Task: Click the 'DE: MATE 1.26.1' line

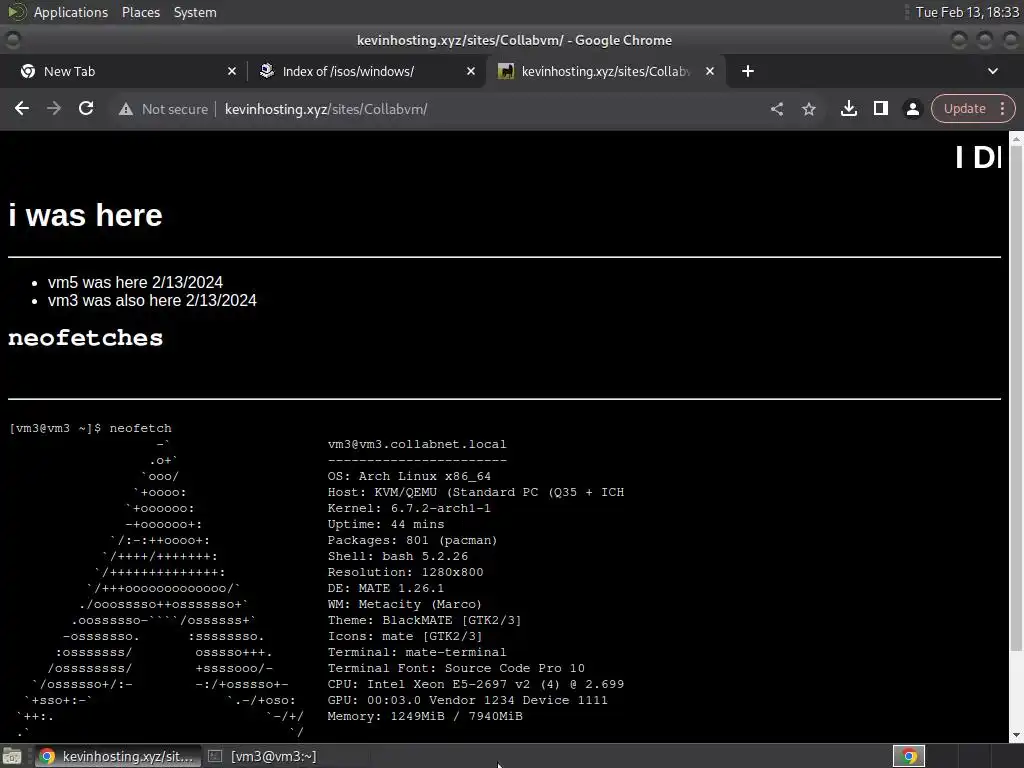Action: point(385,588)
